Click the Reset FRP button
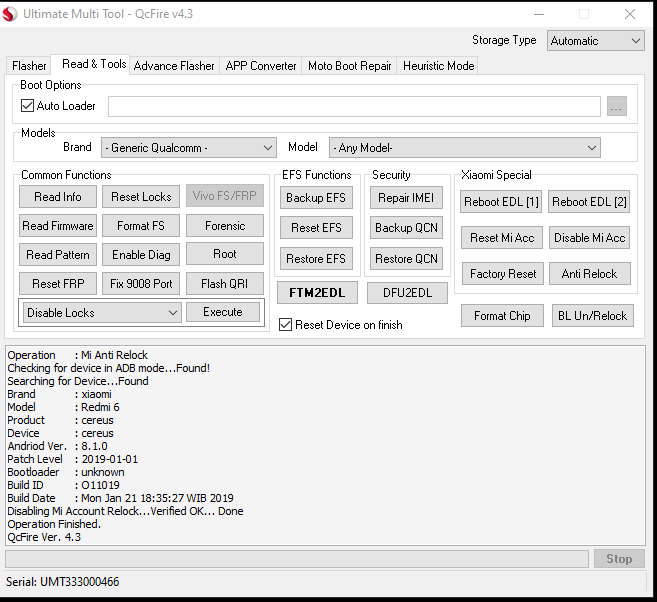 58,284
